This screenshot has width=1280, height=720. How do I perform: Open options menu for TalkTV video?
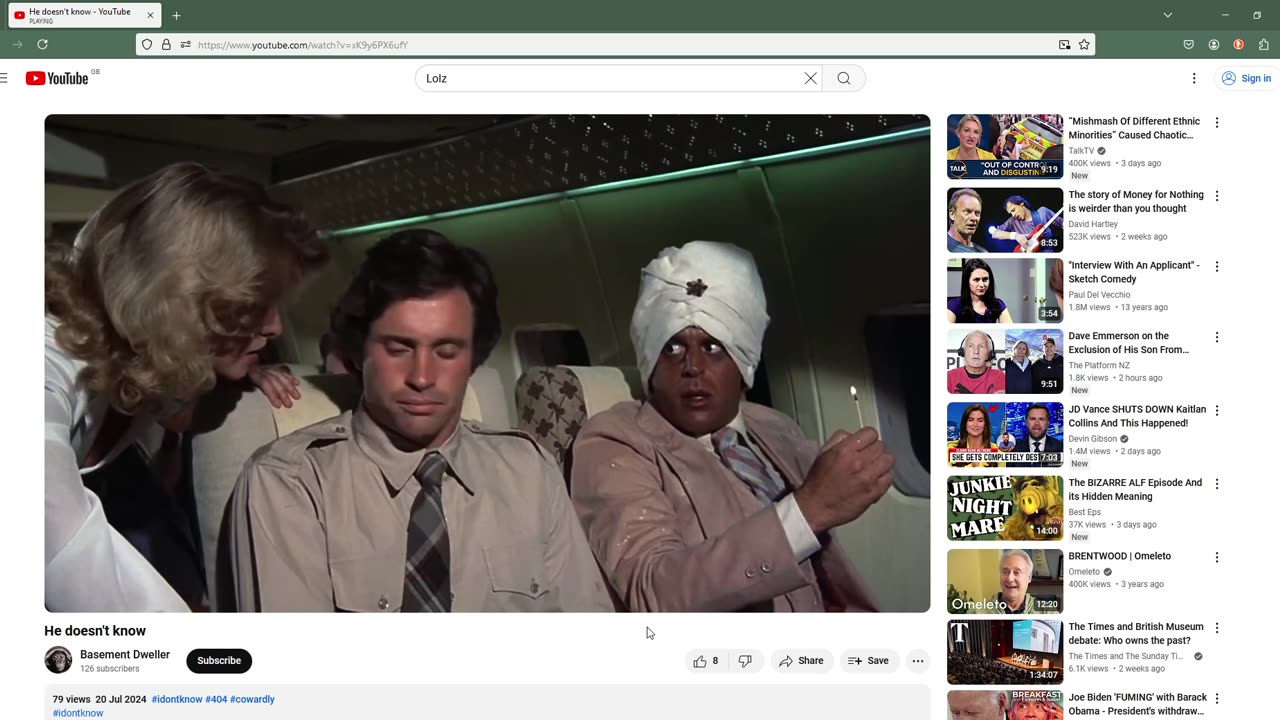(1217, 123)
